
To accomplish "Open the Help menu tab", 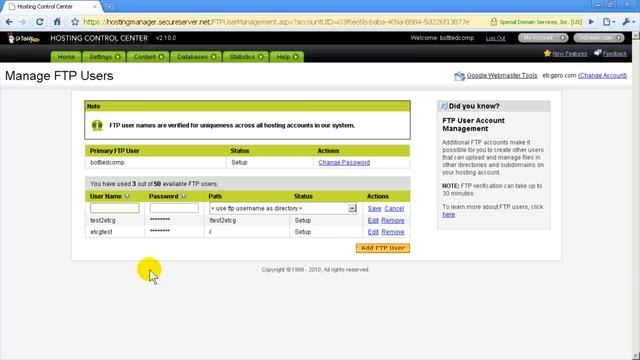I will (287, 57).
